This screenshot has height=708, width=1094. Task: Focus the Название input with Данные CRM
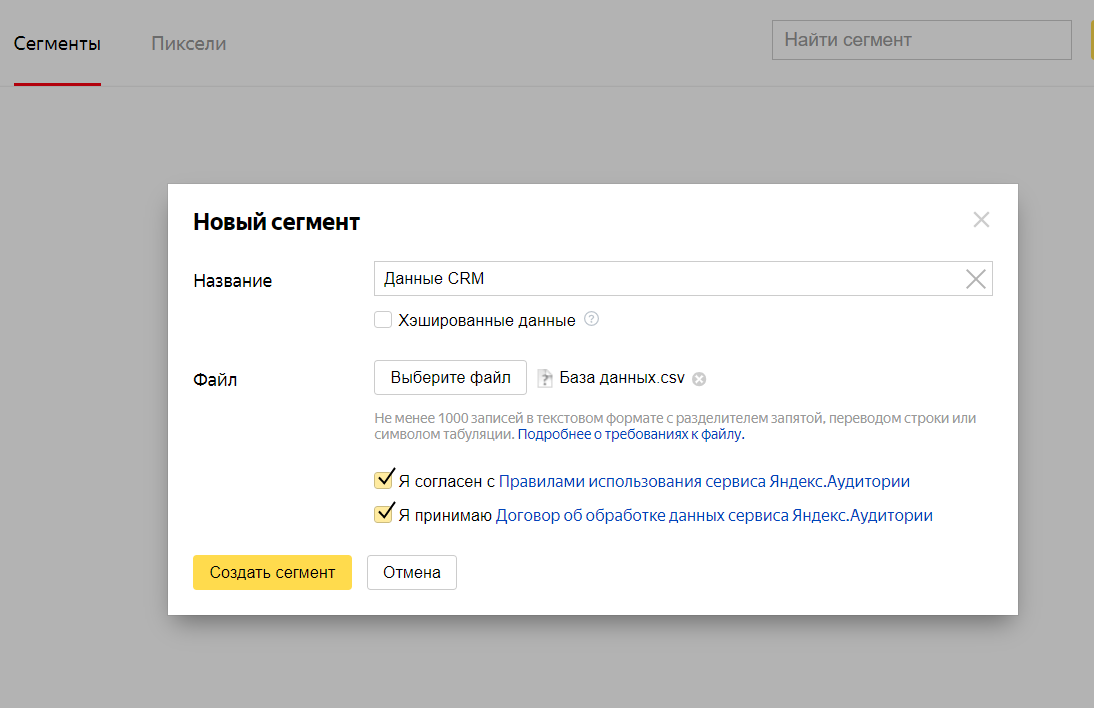660,279
